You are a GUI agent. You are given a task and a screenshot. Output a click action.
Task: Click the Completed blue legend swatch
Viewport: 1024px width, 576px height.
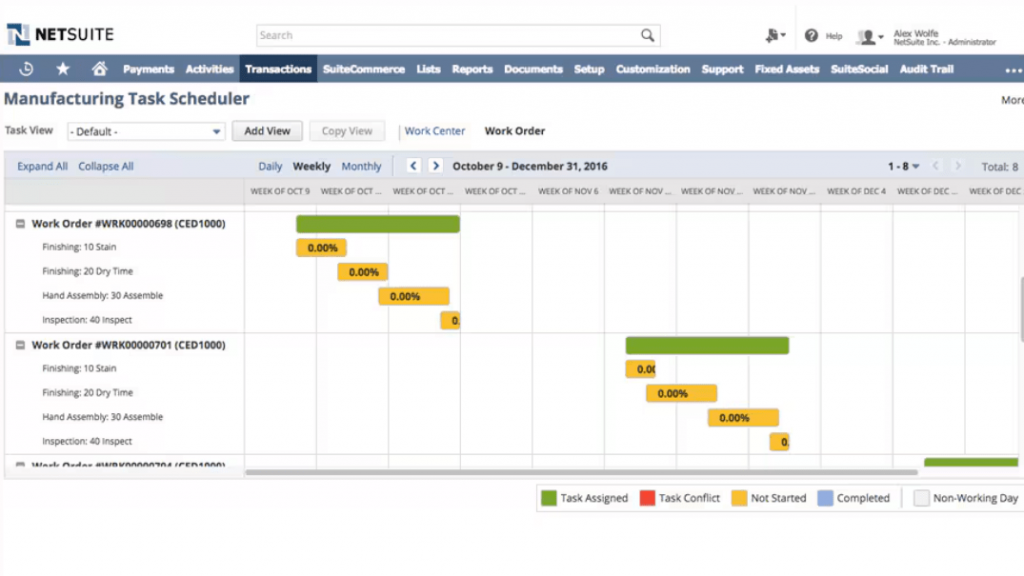pos(825,498)
